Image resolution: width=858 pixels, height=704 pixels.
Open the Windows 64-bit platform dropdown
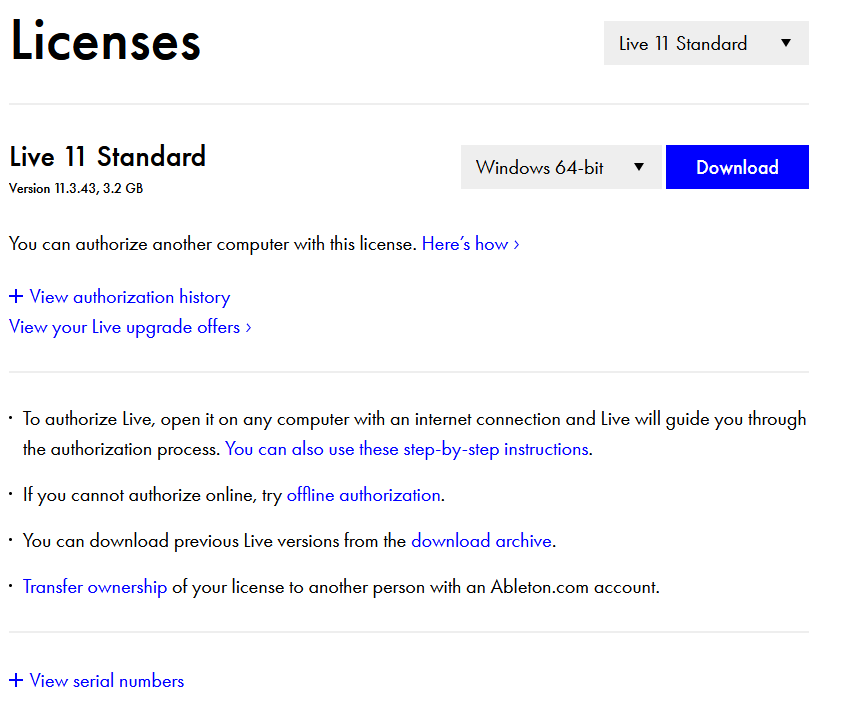560,167
